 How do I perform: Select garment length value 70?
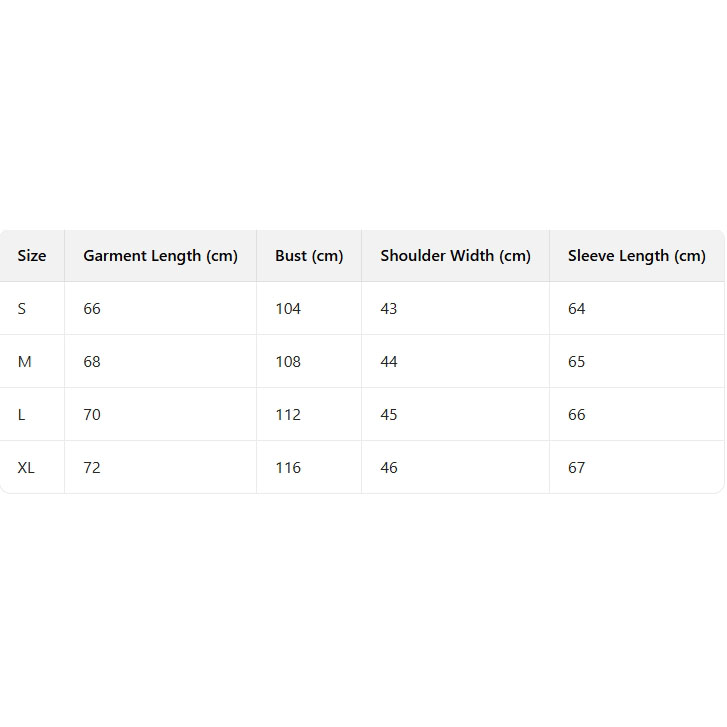[x=92, y=415]
